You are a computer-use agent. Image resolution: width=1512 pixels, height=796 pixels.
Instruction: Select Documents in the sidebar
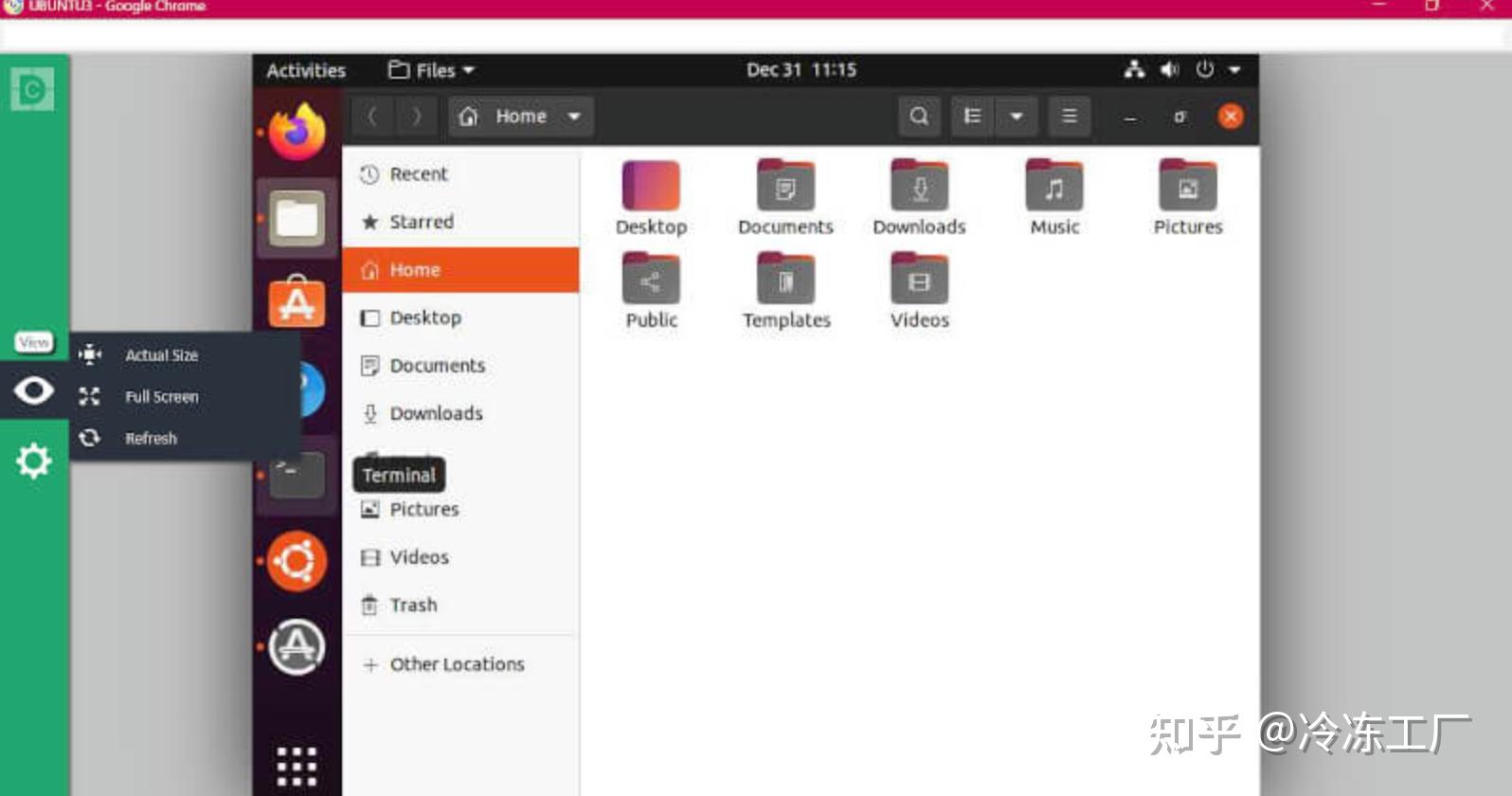(x=460, y=366)
